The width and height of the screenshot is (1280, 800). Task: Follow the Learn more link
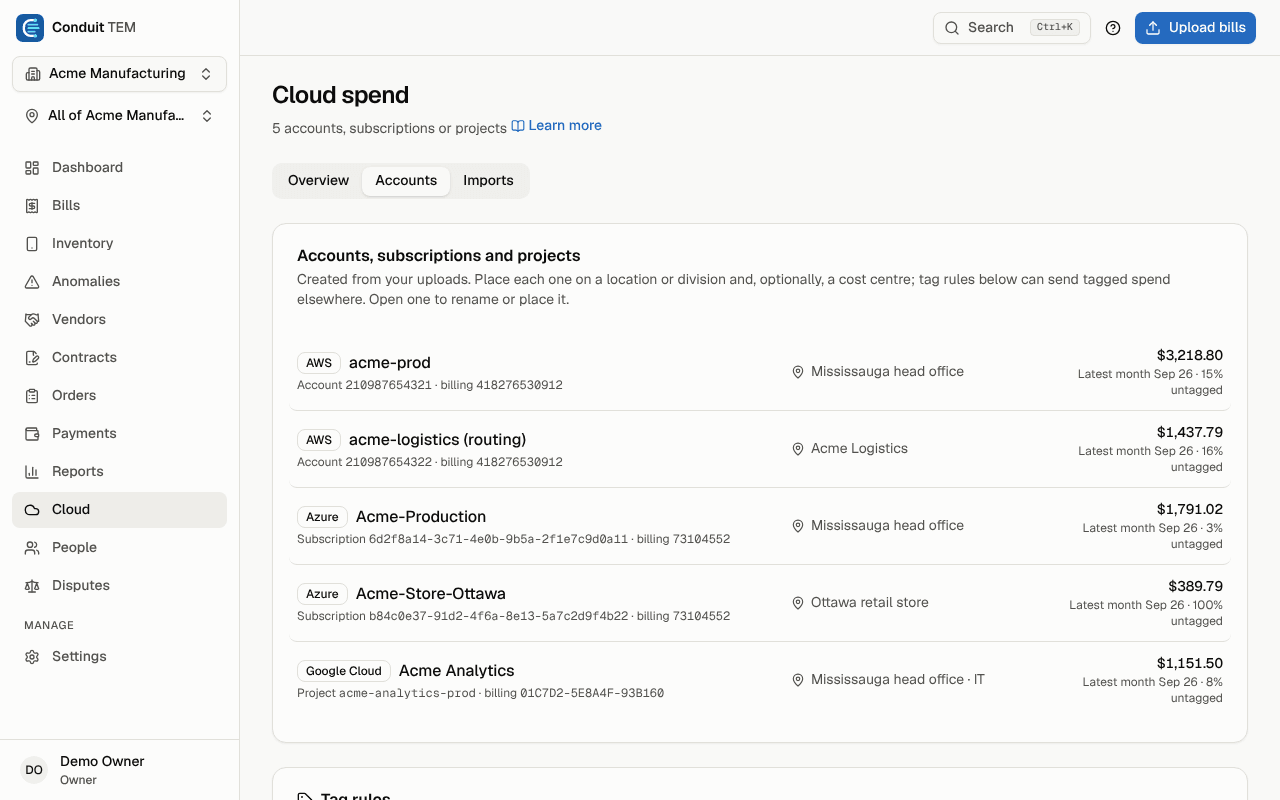pyautogui.click(x=557, y=126)
